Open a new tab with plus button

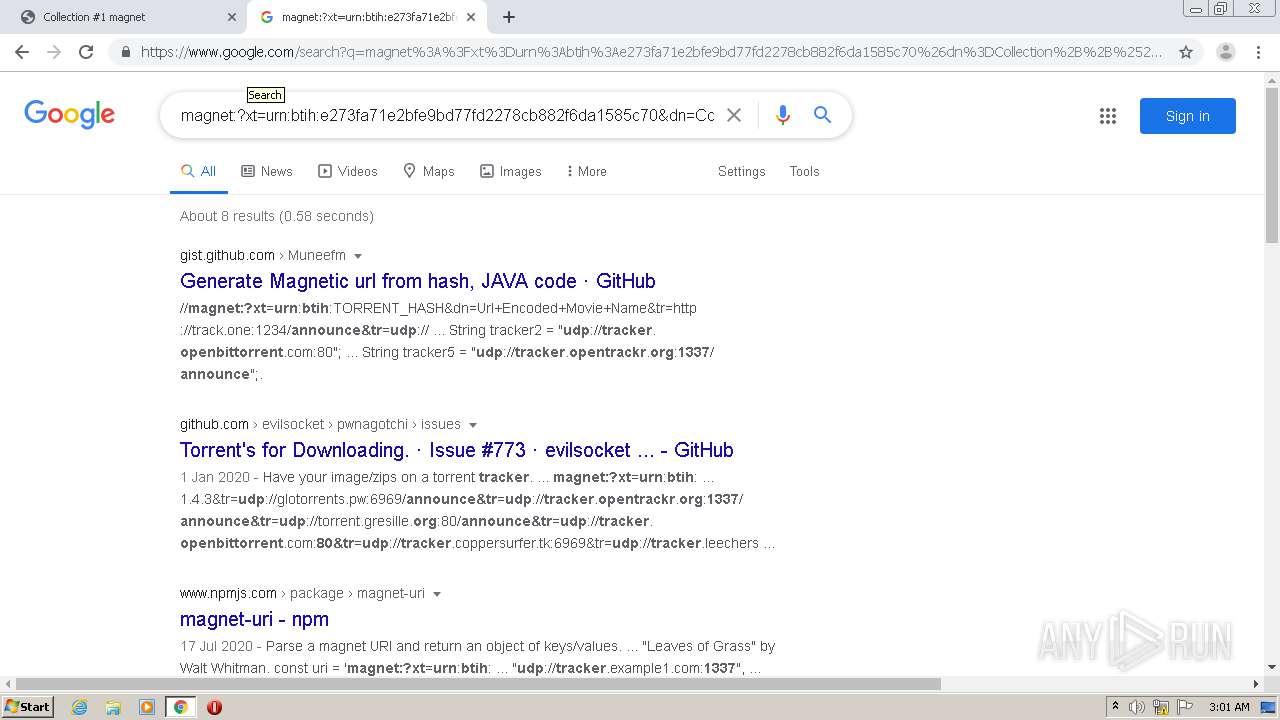(x=509, y=17)
